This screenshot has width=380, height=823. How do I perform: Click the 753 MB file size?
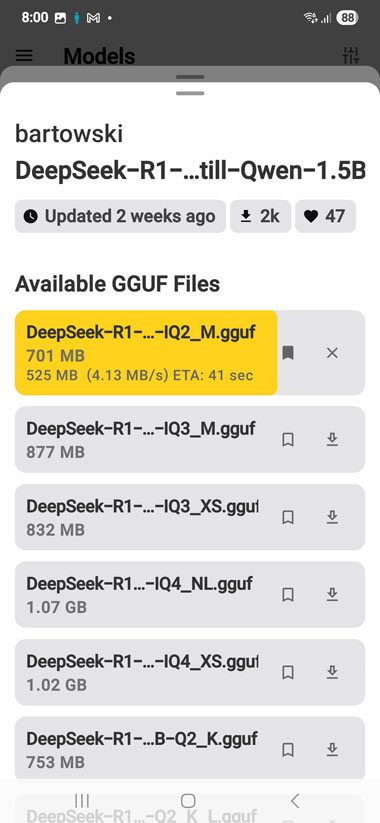click(x=55, y=762)
